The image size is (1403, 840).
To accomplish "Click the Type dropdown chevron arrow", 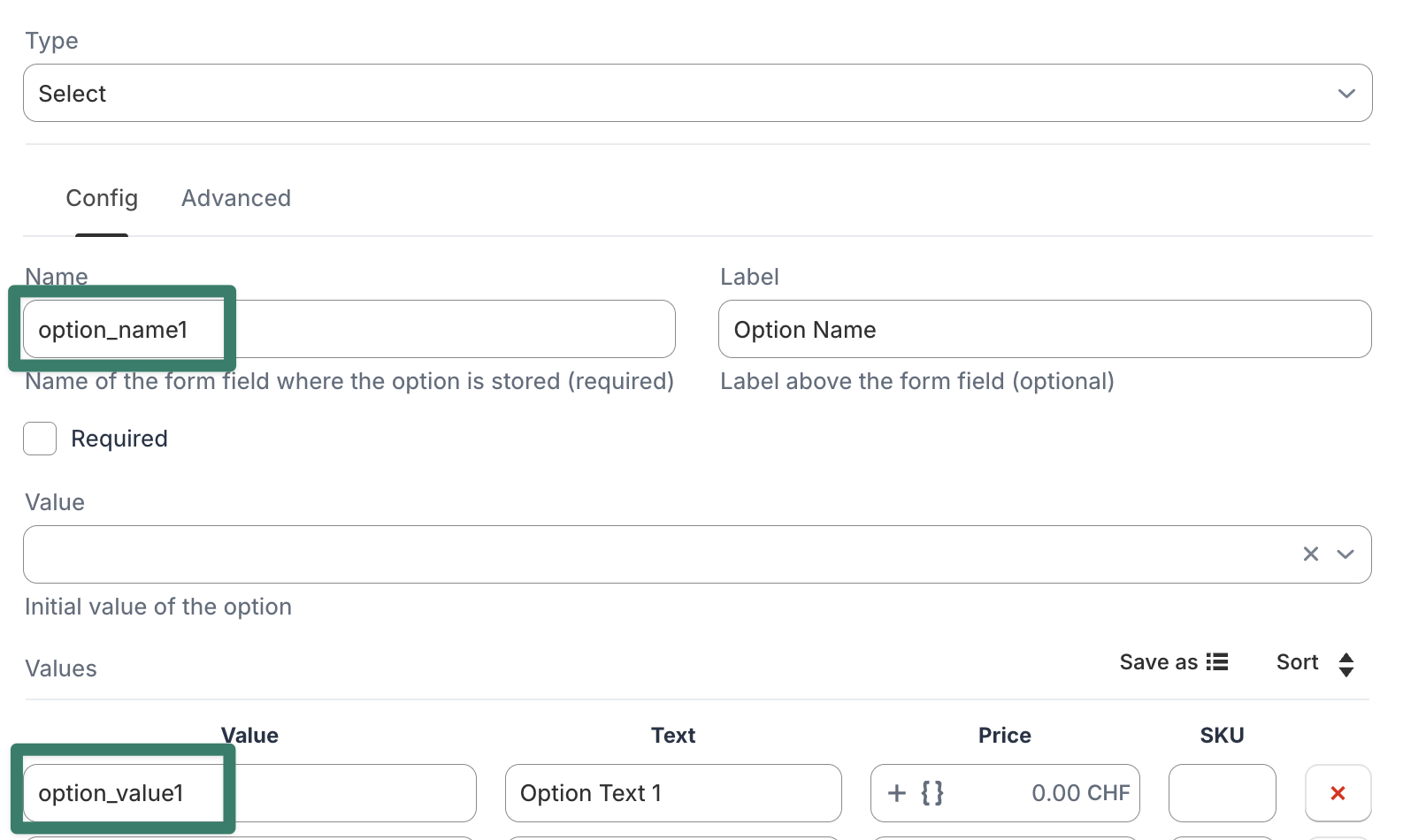I will [x=1346, y=94].
